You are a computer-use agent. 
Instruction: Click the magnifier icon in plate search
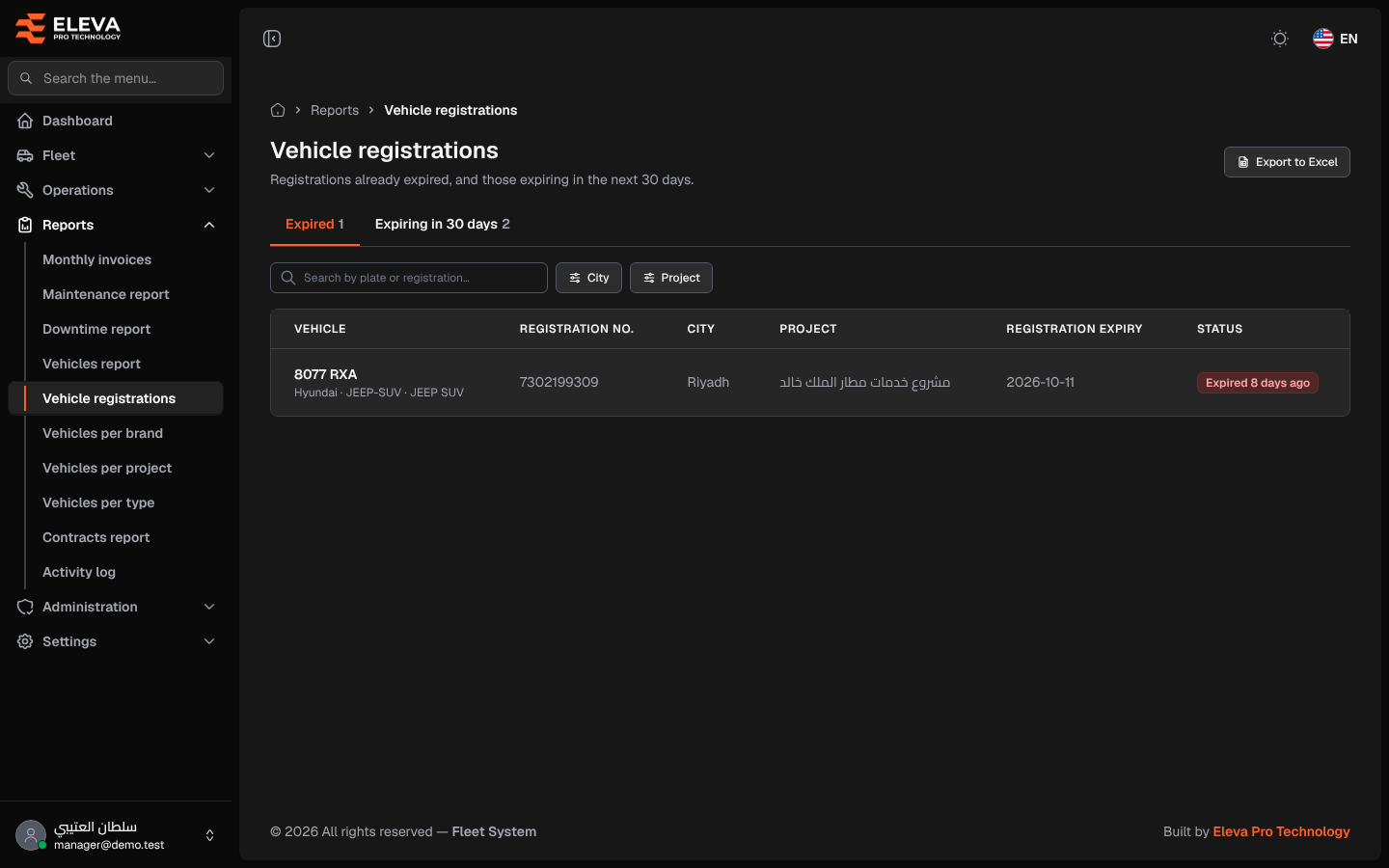pyautogui.click(x=288, y=278)
